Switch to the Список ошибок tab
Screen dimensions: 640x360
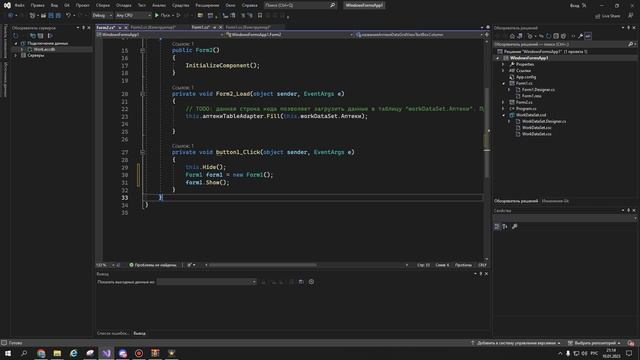tap(113, 333)
